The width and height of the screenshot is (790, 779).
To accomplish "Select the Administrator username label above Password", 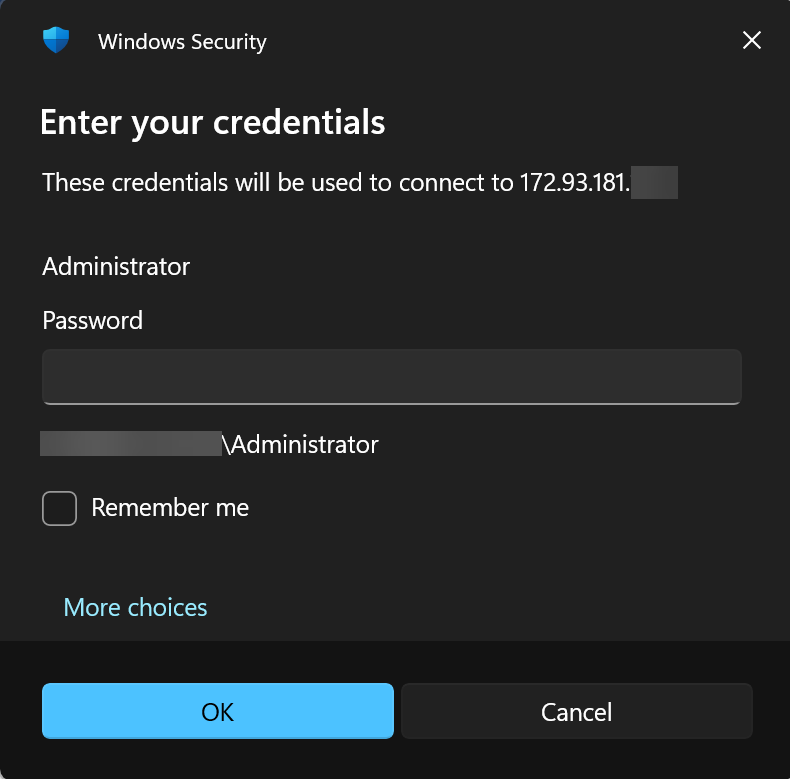I will [x=116, y=267].
